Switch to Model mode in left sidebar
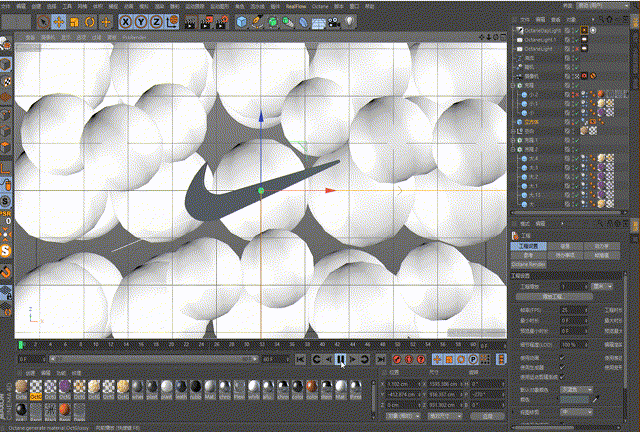The width and height of the screenshot is (640, 432). click(x=6, y=65)
